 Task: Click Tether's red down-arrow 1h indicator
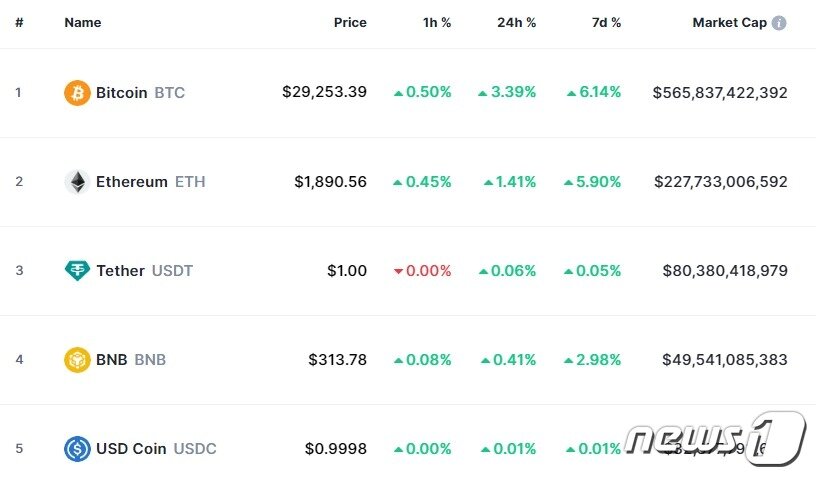pyautogui.click(x=398, y=271)
